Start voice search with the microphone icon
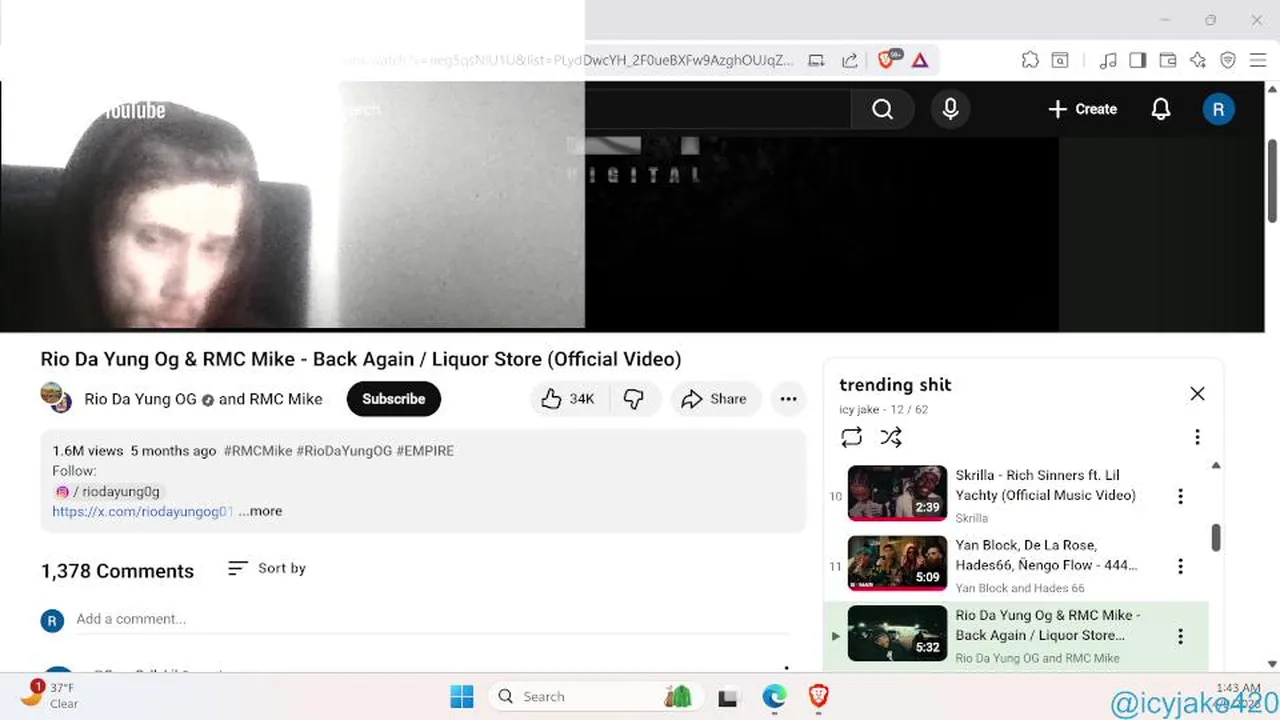Screen dimensions: 1280x720 951,109
